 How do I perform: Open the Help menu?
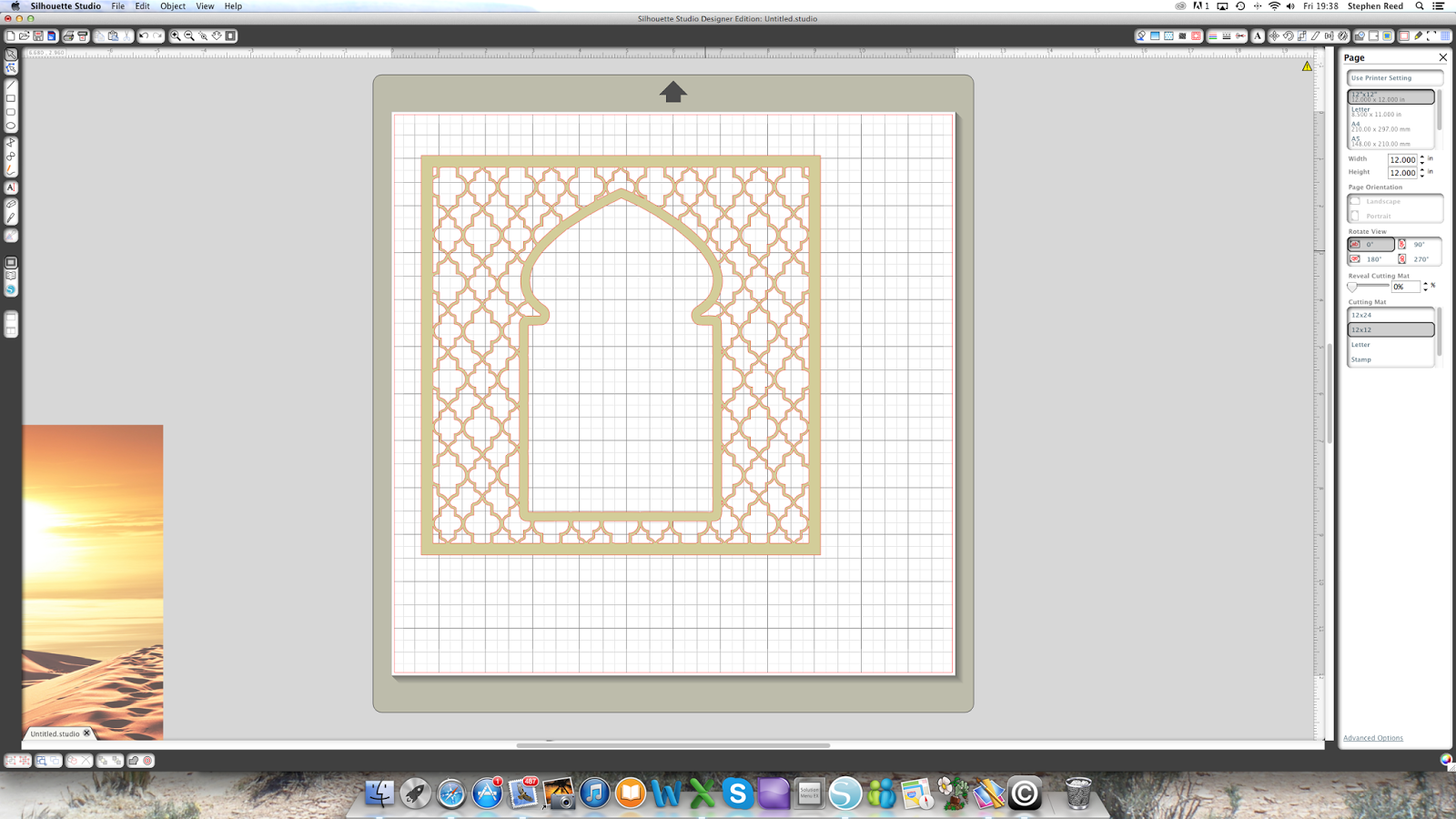(x=233, y=6)
